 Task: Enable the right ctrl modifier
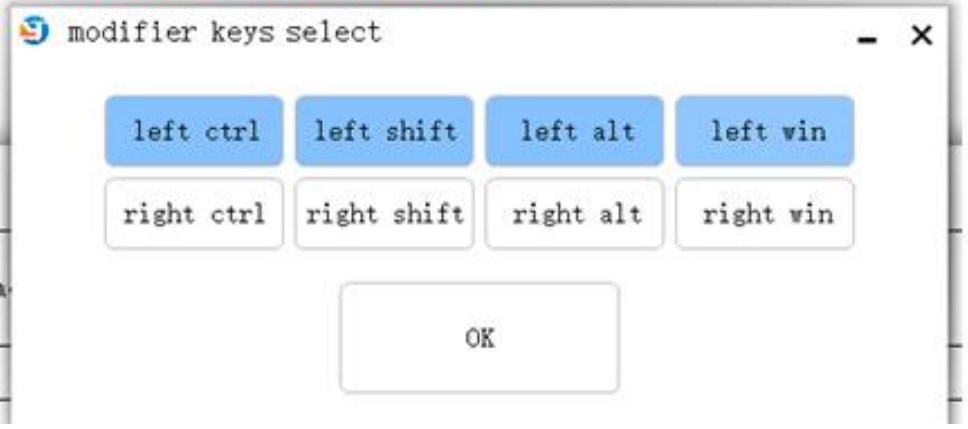[194, 214]
